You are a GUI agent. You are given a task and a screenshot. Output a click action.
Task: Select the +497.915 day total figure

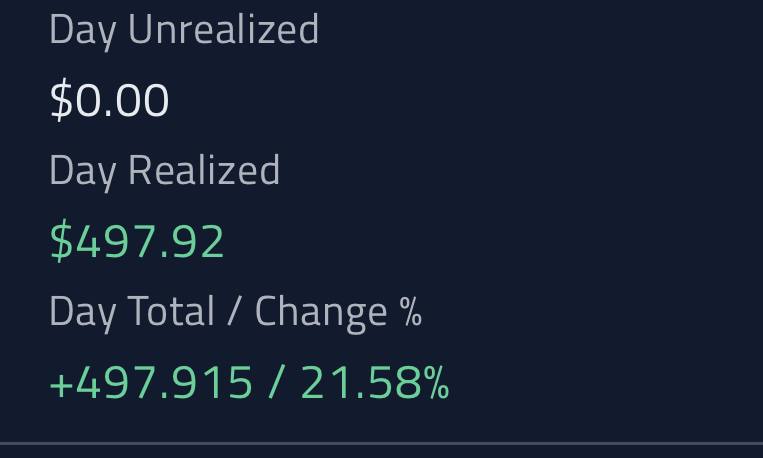click(x=151, y=383)
